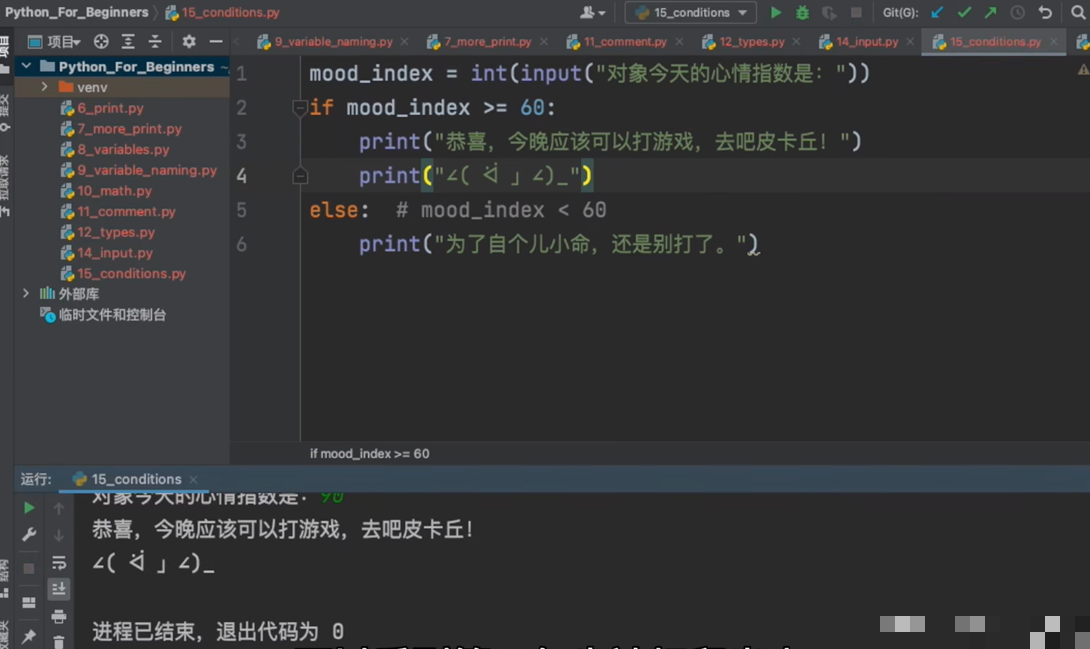Push commits with the green arrow
Screen dimensions: 1090x649
click(x=991, y=13)
